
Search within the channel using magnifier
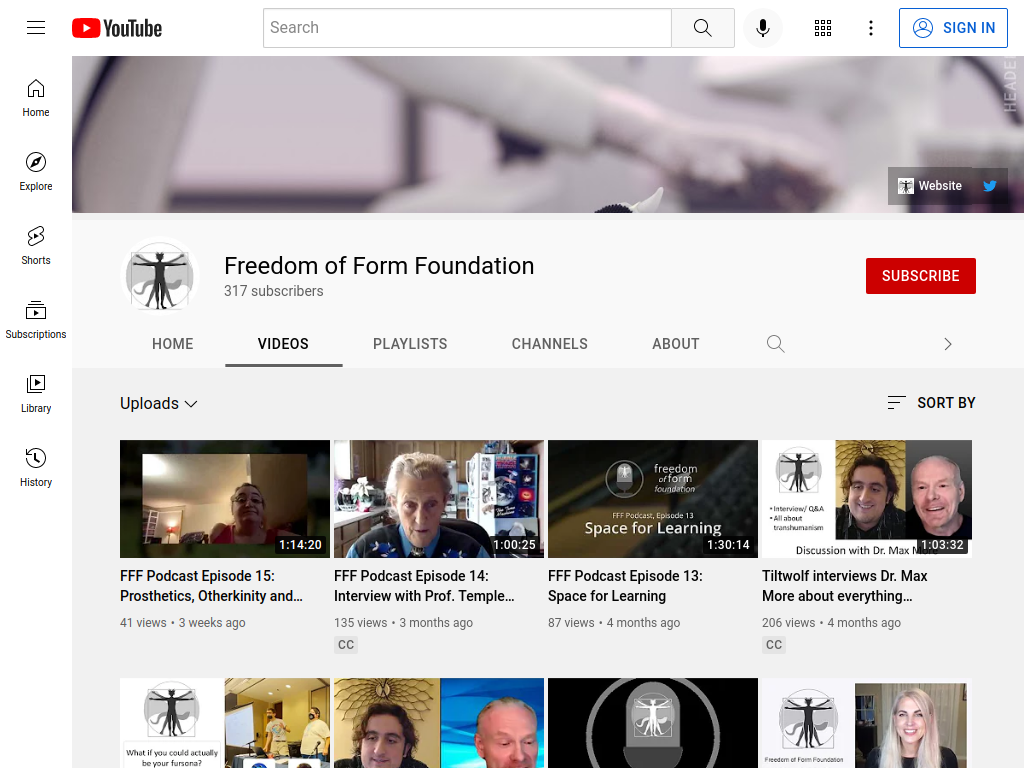point(775,344)
